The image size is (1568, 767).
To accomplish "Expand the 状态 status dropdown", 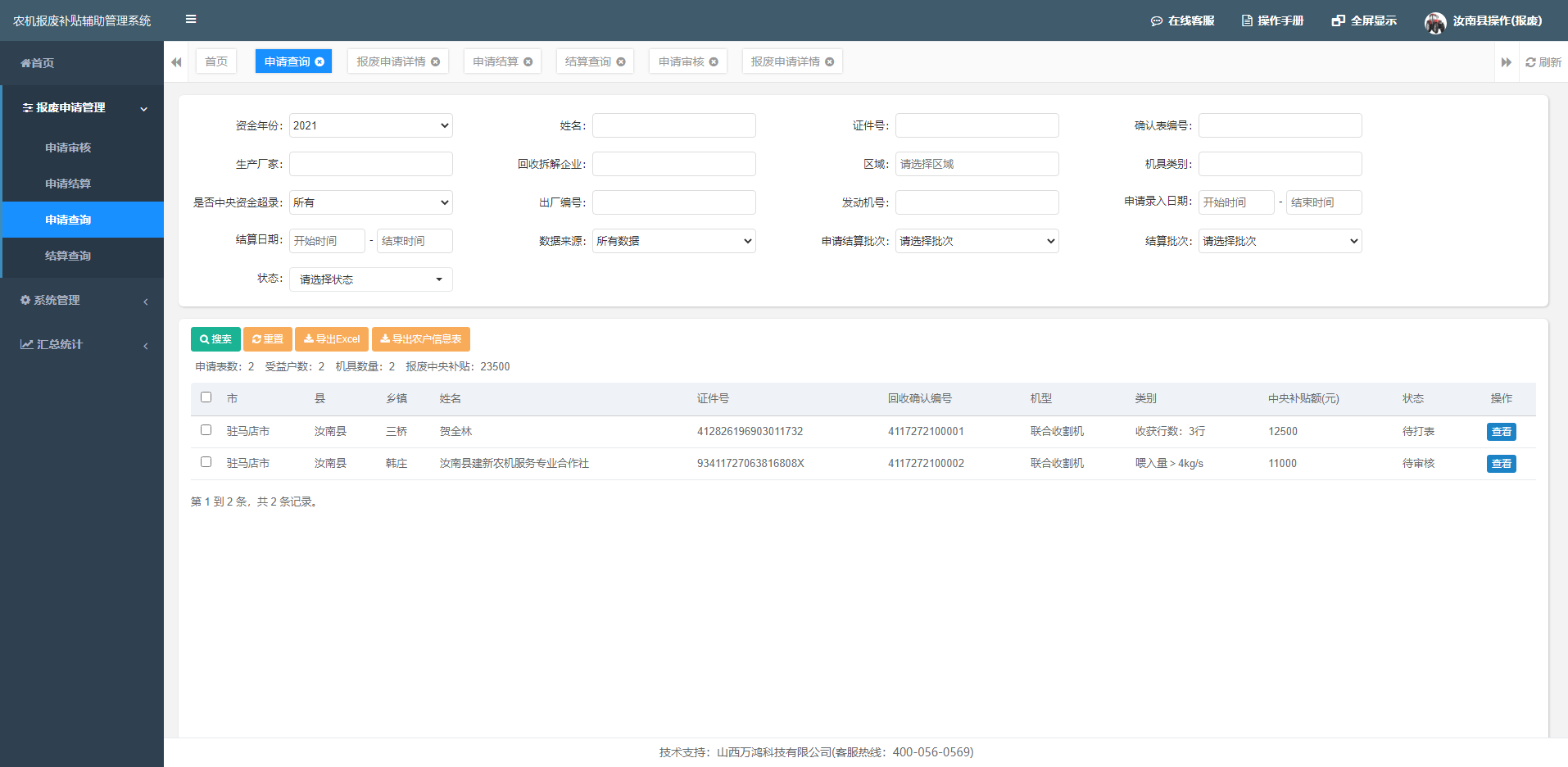I will pyautogui.click(x=370, y=279).
